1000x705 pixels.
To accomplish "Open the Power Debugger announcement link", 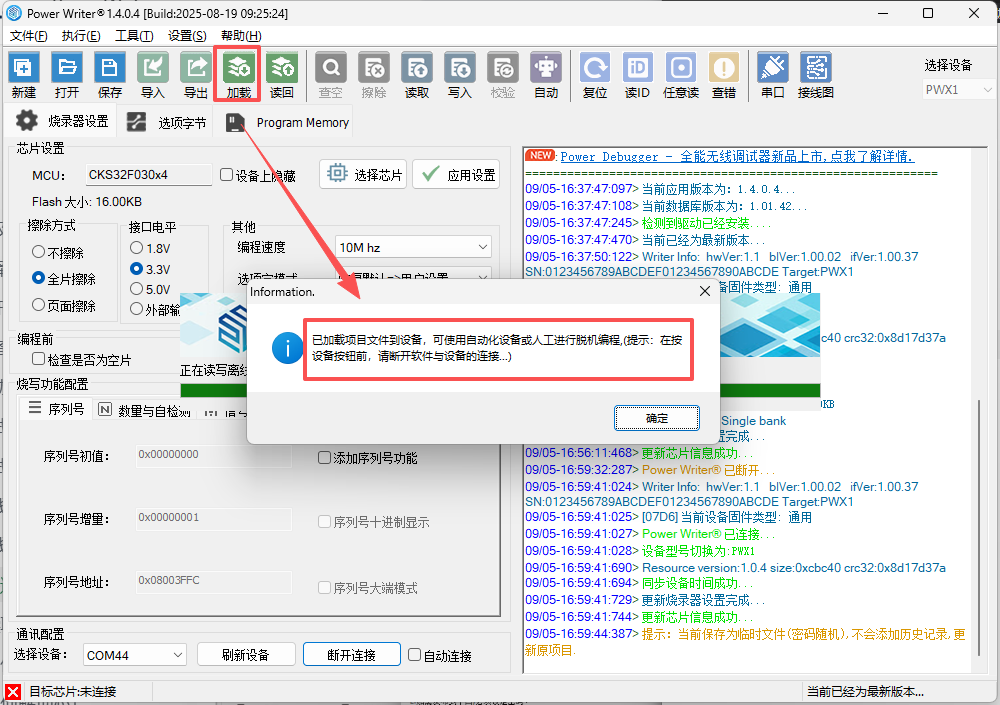I will [737, 156].
